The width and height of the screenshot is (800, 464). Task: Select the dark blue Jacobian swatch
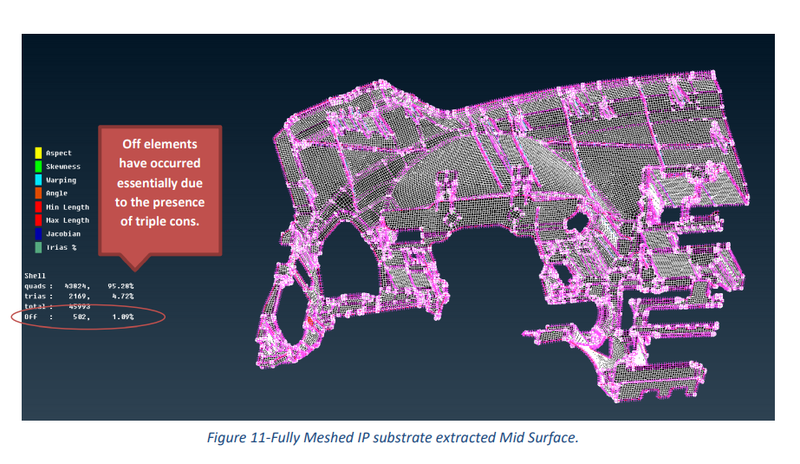37,232
